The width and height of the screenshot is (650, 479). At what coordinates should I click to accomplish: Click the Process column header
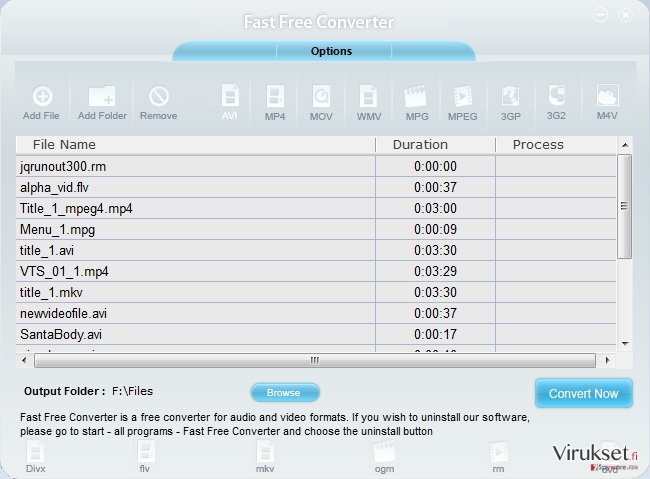click(x=556, y=145)
